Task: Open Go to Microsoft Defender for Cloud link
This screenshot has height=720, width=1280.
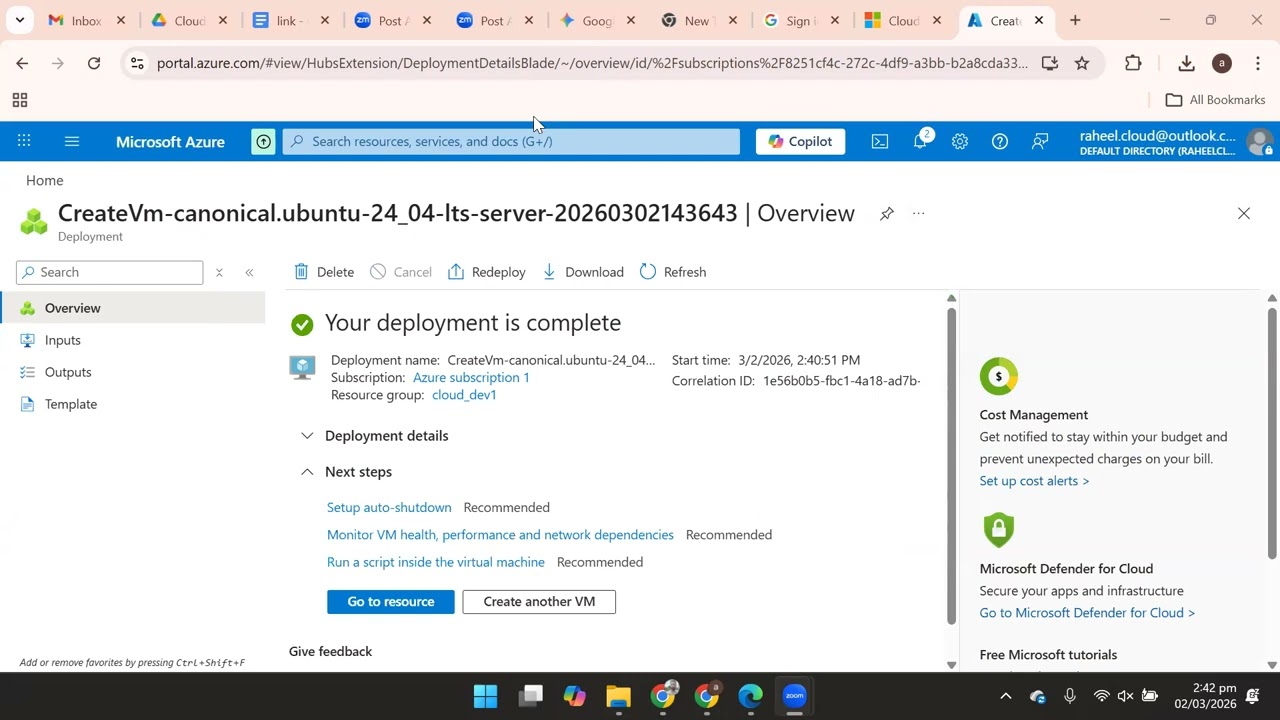Action: [1087, 613]
